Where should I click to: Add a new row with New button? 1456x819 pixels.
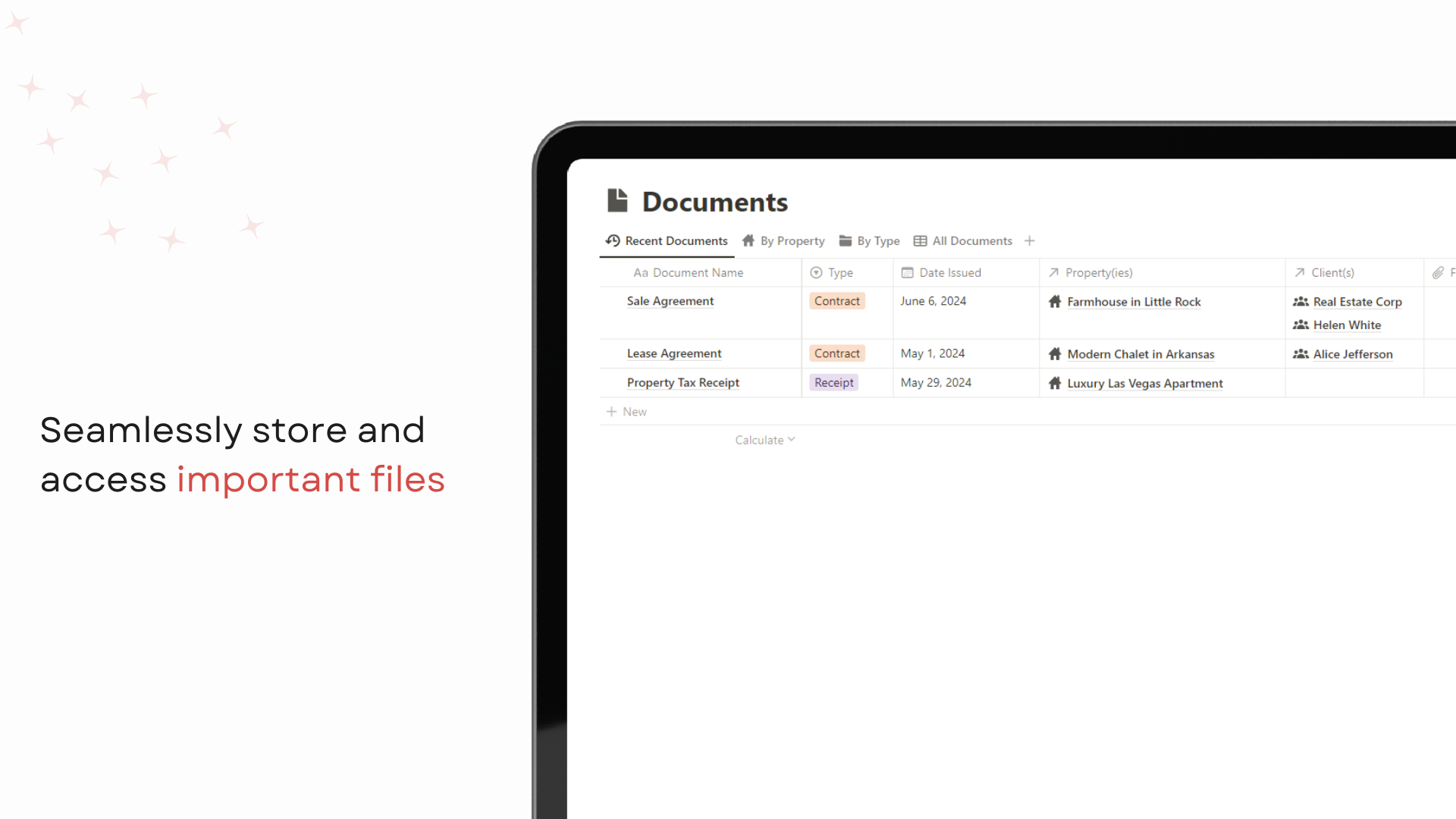pyautogui.click(x=626, y=412)
